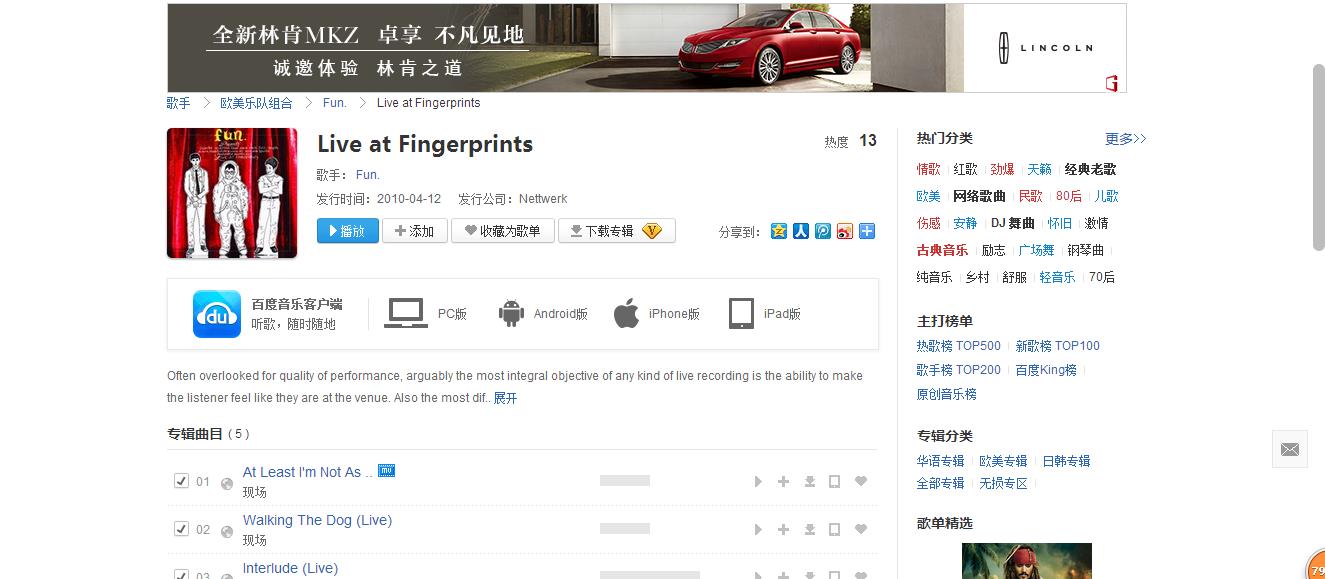Image resolution: width=1325 pixels, height=579 pixels.
Task: Open Baidu Music client logo
Action: (x=217, y=314)
